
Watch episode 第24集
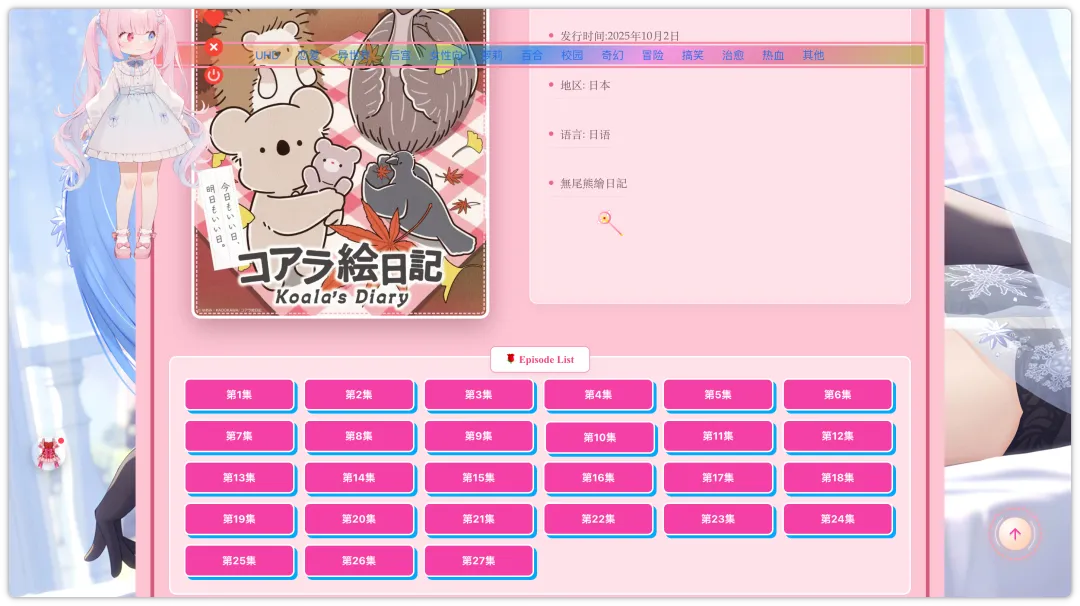click(838, 519)
